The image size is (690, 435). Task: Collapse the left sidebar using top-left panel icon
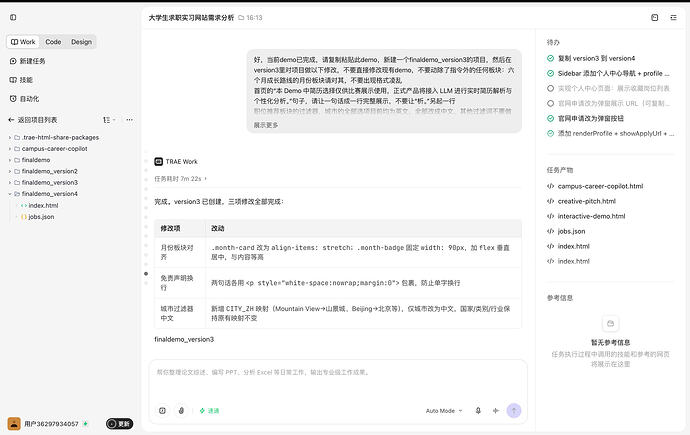(x=13, y=17)
